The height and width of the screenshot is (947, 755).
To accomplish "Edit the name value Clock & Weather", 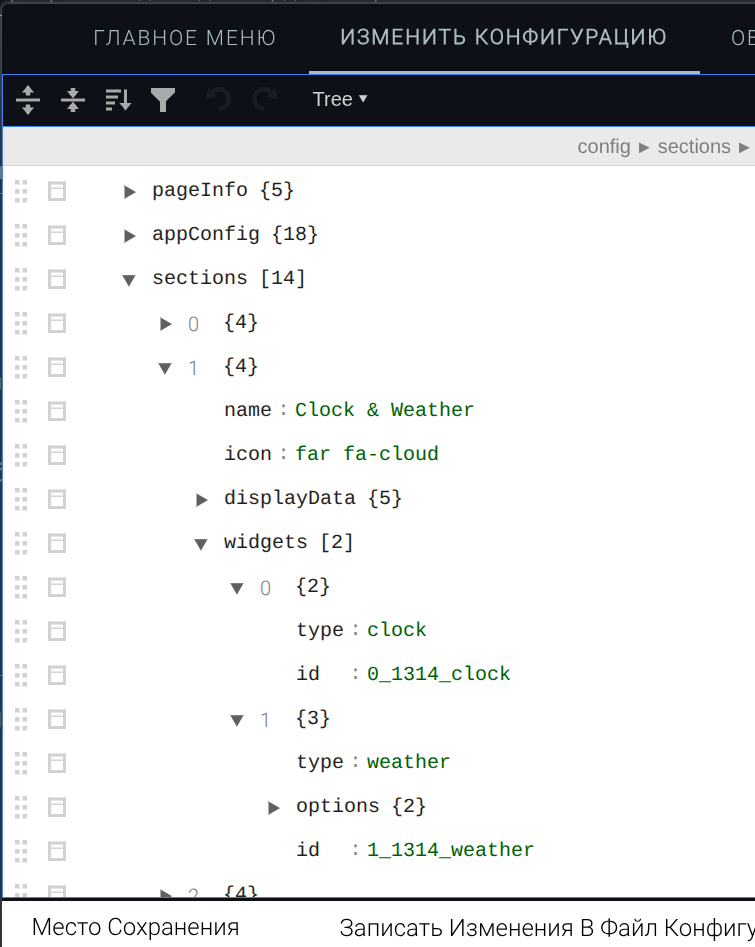I will [x=385, y=410].
